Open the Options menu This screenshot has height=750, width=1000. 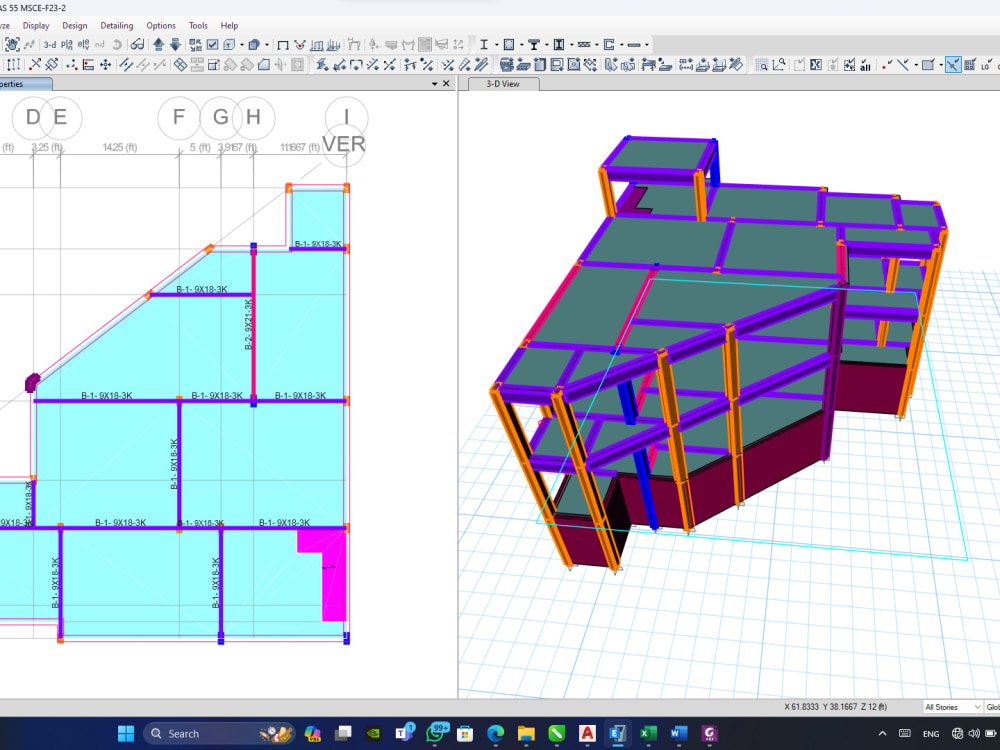point(161,25)
